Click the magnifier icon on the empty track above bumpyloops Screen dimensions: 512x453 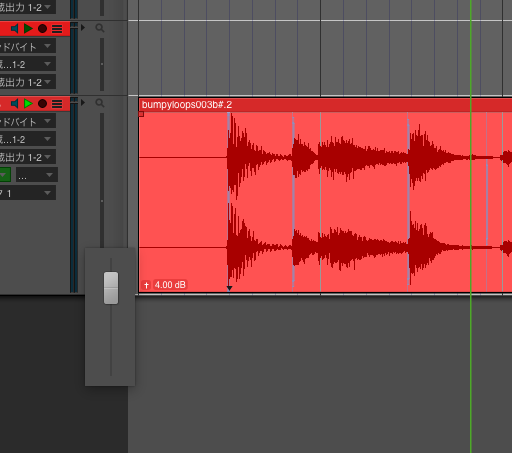[x=100, y=28]
